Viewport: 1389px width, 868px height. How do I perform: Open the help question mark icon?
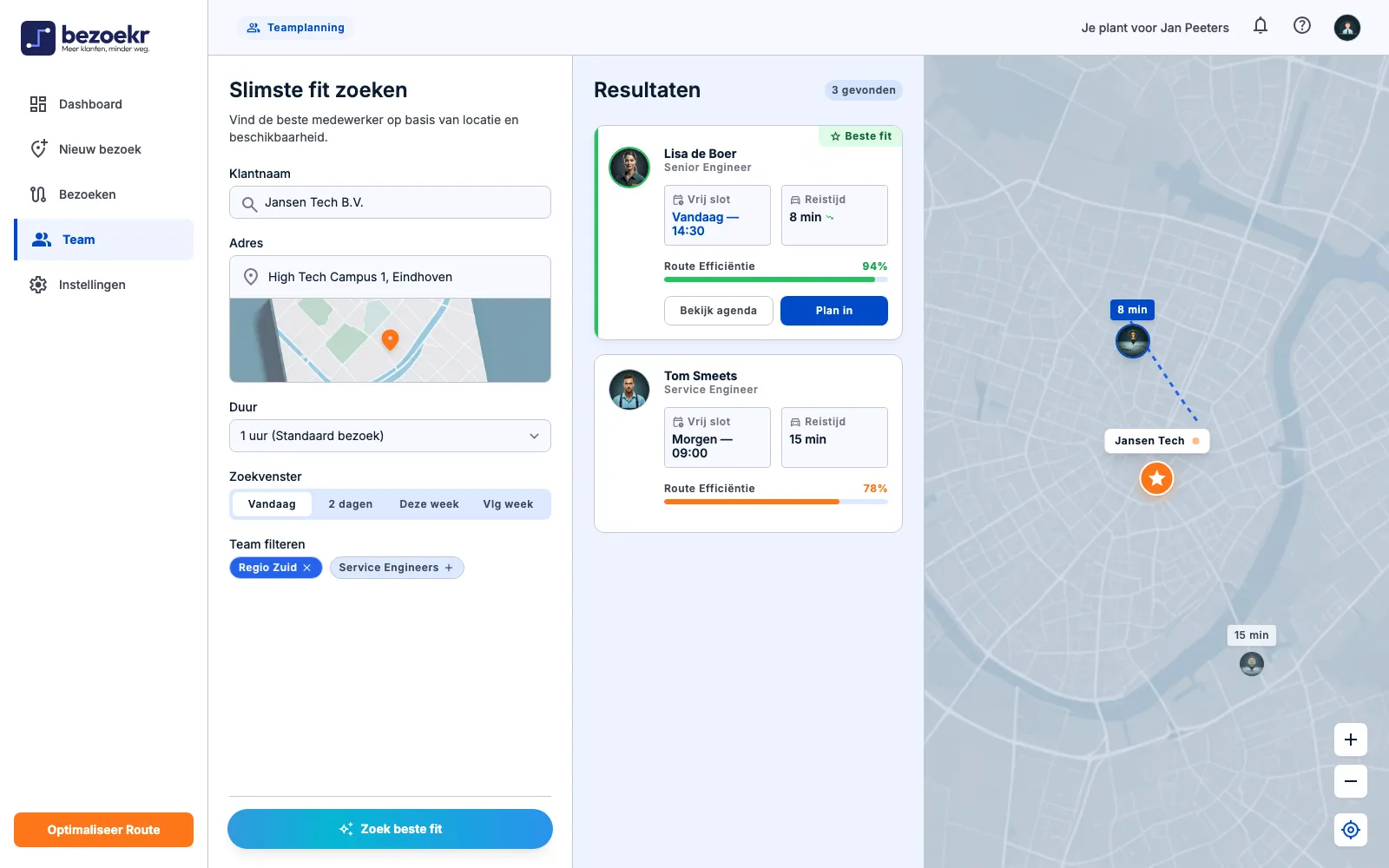click(1302, 26)
